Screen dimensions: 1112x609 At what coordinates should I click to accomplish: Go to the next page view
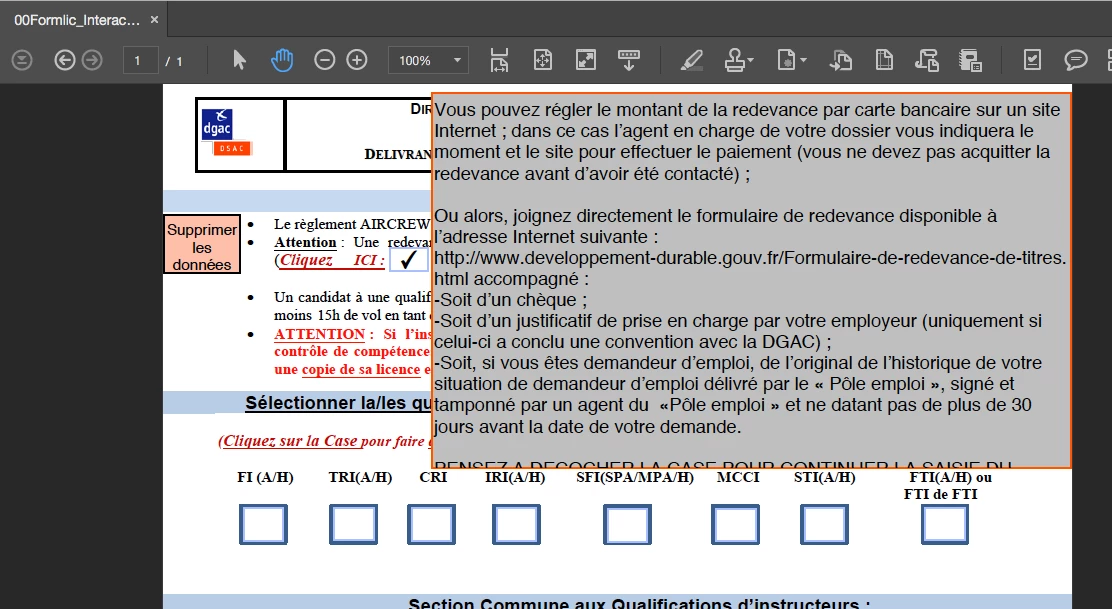tap(92, 60)
